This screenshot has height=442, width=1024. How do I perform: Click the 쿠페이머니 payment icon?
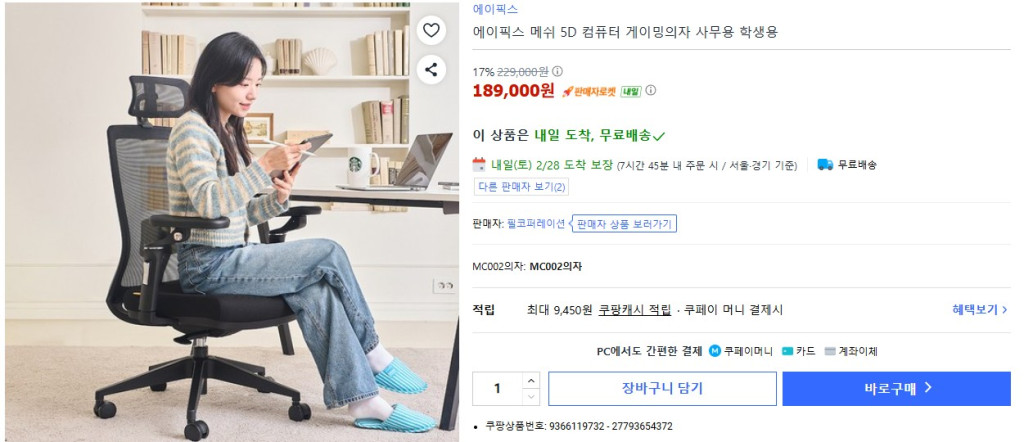click(714, 351)
